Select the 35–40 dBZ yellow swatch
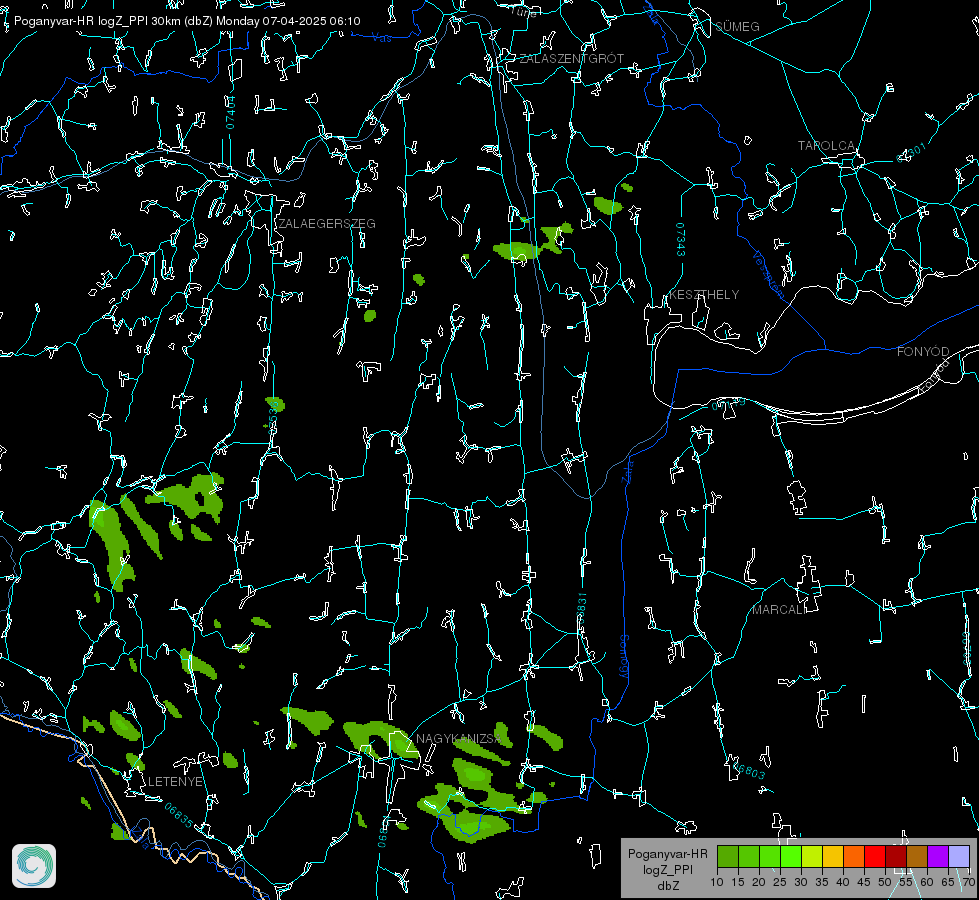This screenshot has width=979, height=900. [833, 856]
